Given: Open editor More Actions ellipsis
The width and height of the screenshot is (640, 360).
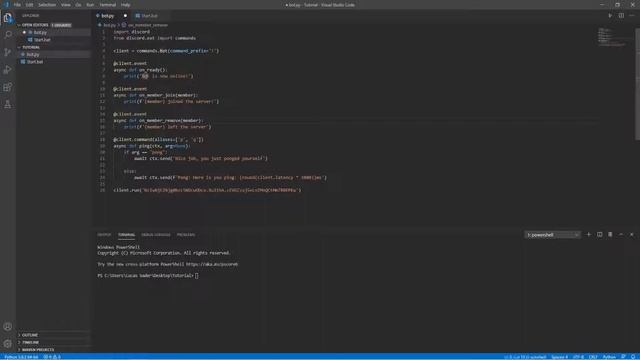Looking at the screenshot, I should point(632,16).
